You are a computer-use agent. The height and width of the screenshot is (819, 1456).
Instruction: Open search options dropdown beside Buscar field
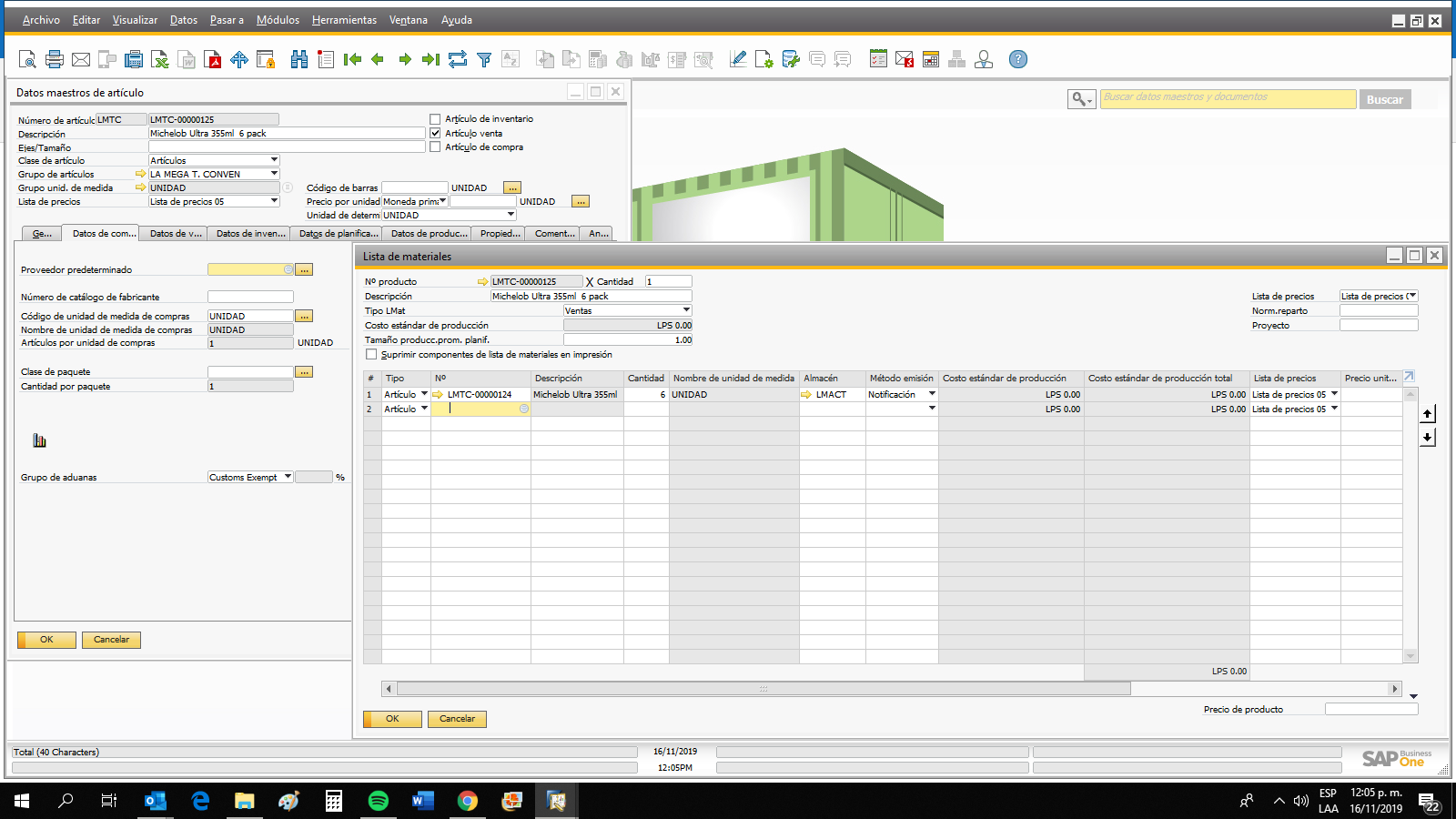[x=1082, y=99]
